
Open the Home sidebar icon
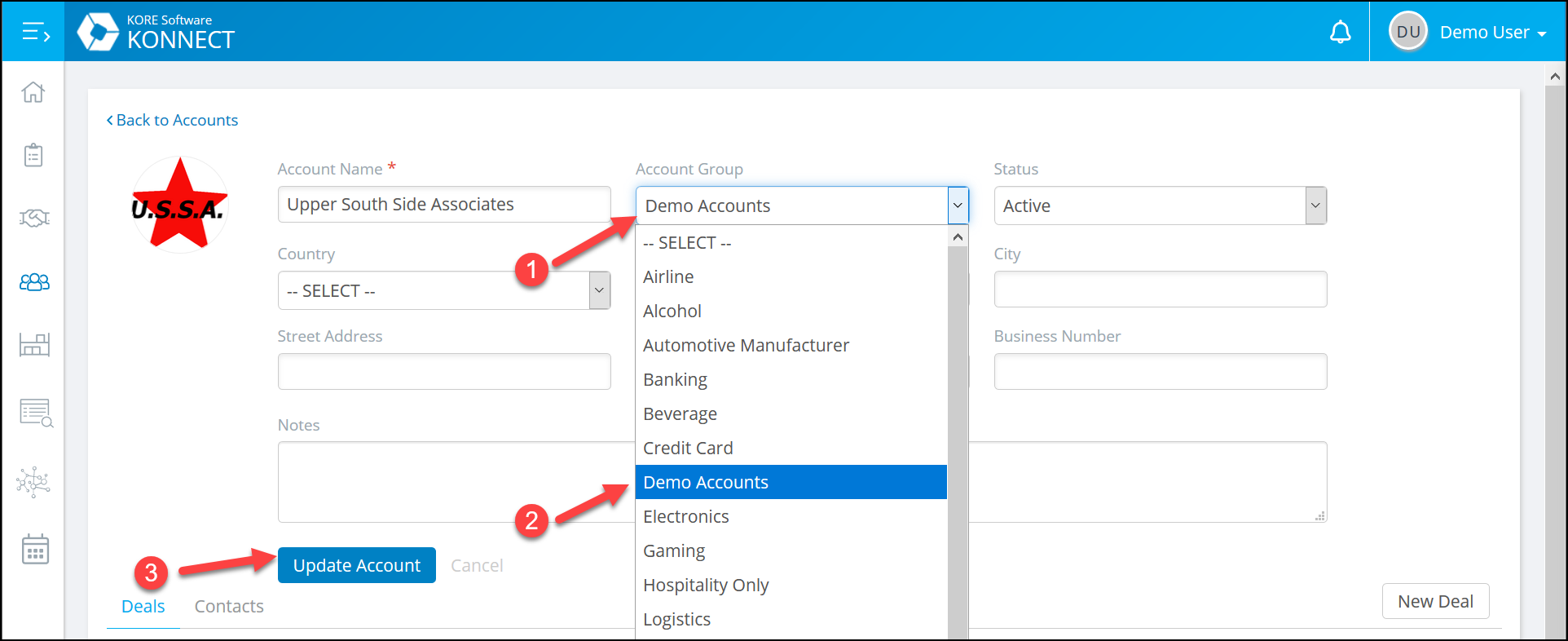click(33, 92)
